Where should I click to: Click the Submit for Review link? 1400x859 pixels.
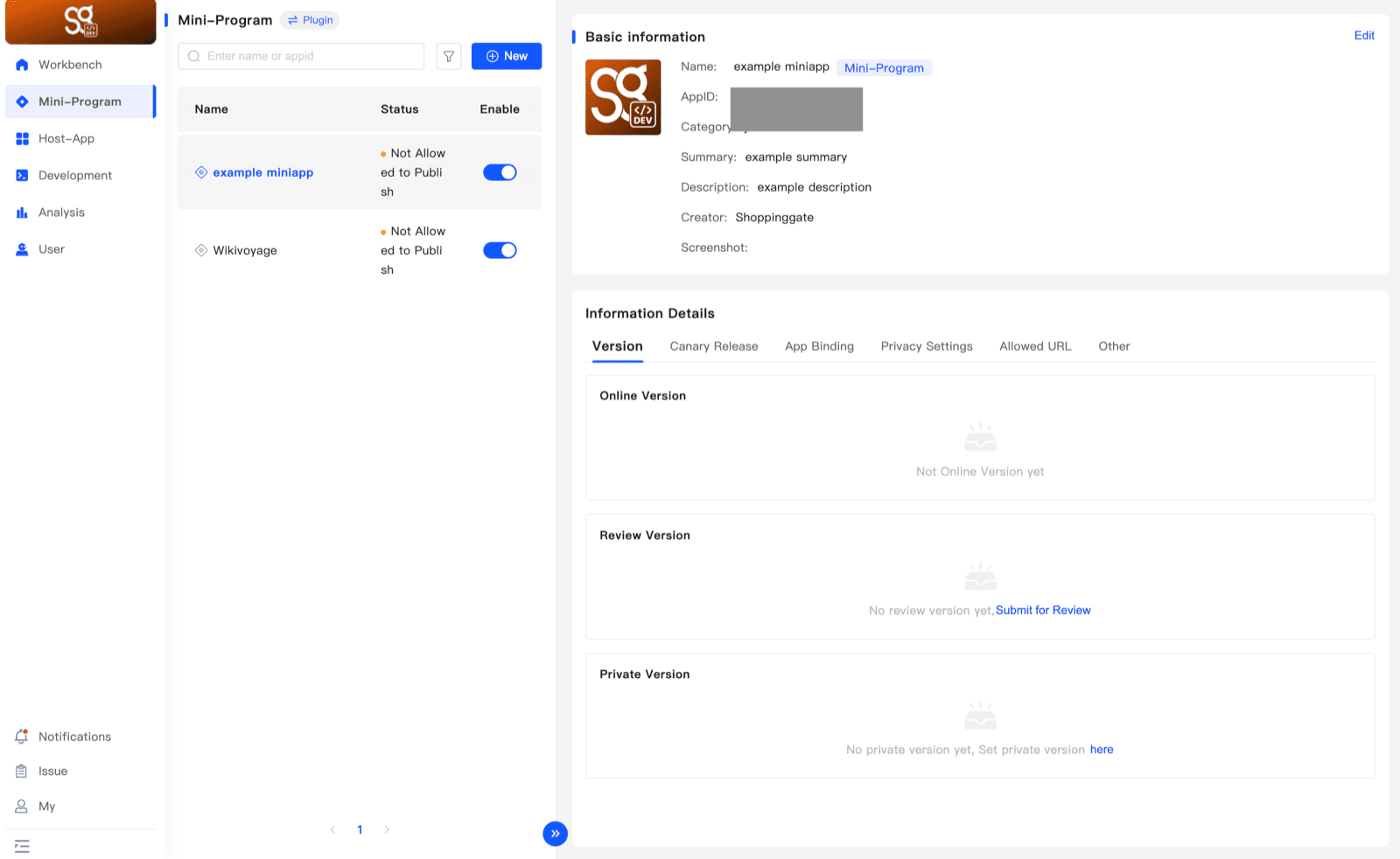click(x=1043, y=611)
